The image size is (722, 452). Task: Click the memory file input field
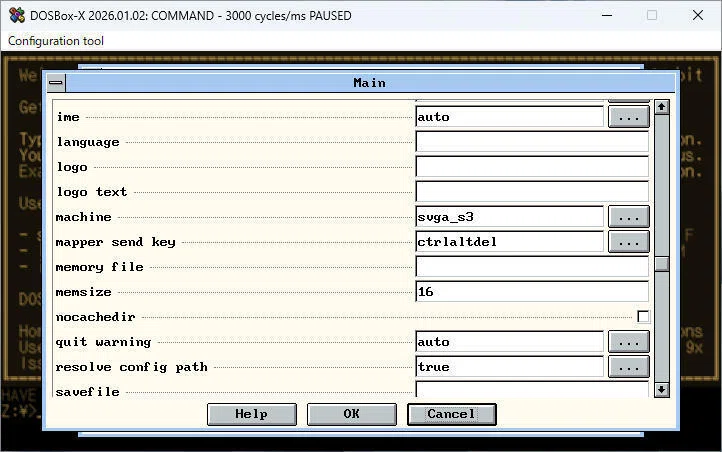pyautogui.click(x=532, y=267)
